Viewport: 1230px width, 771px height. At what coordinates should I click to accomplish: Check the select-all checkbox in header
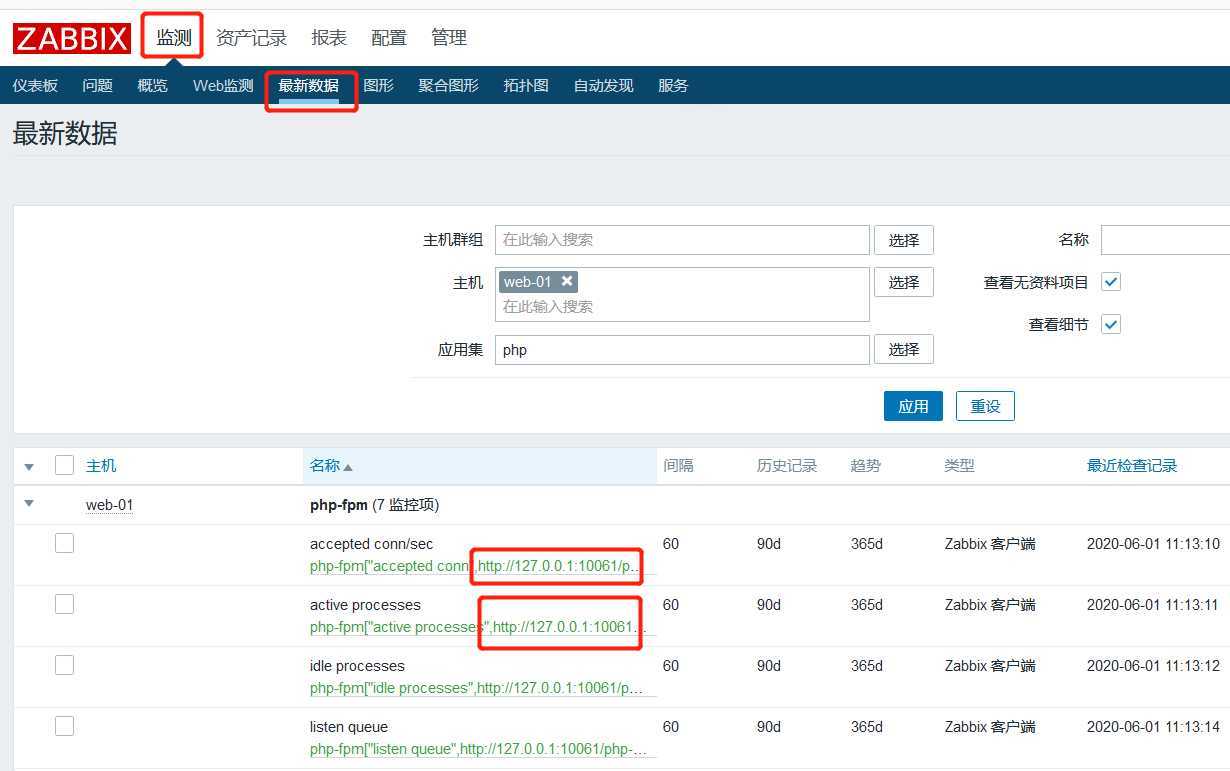pos(64,465)
